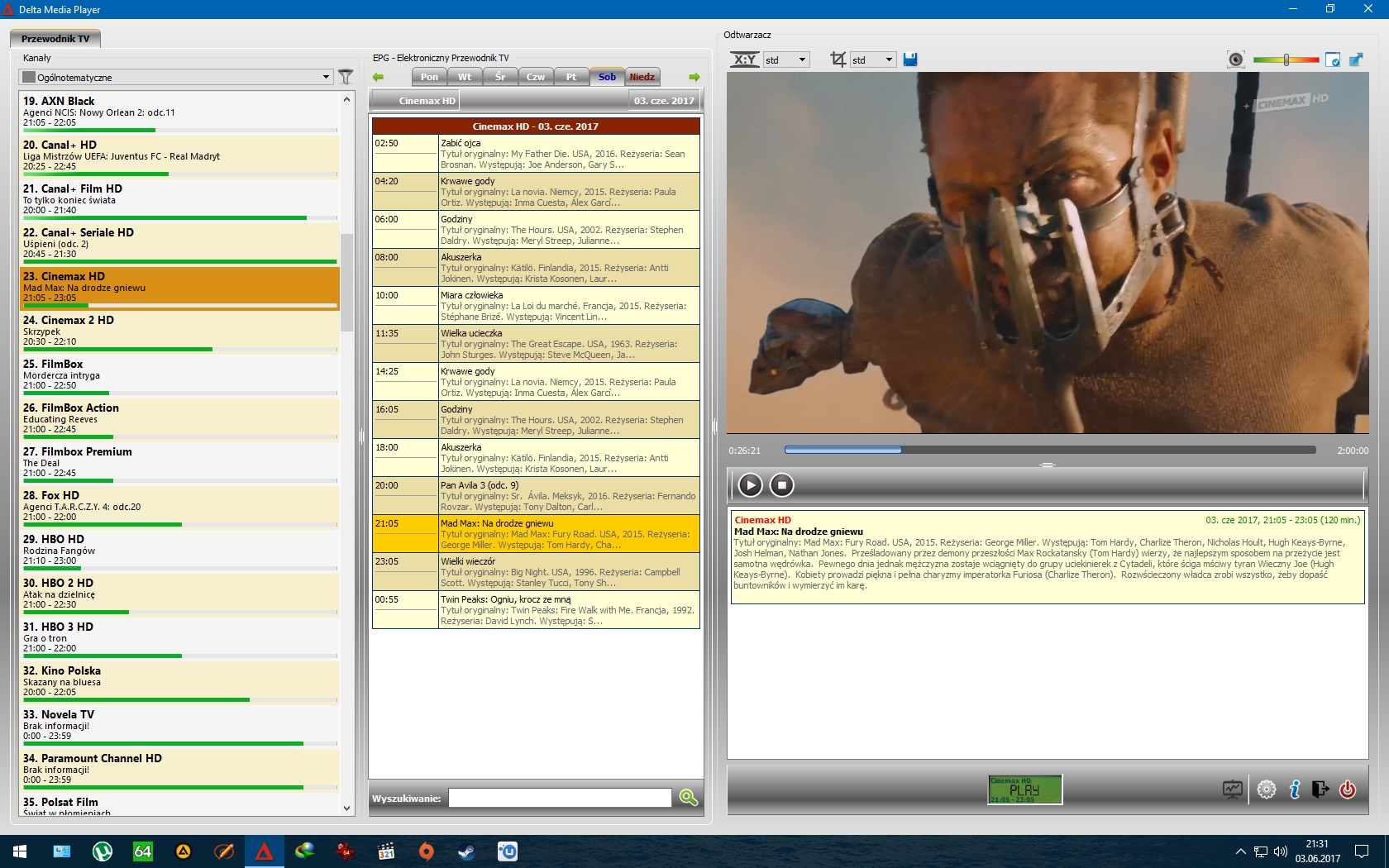Take a snapshot with the camera icon

tap(1235, 60)
